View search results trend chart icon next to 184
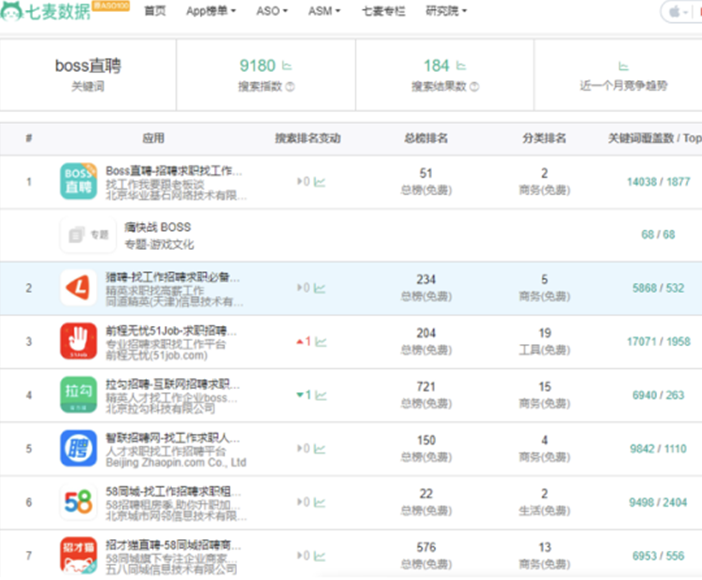The image size is (702, 580). click(x=461, y=66)
